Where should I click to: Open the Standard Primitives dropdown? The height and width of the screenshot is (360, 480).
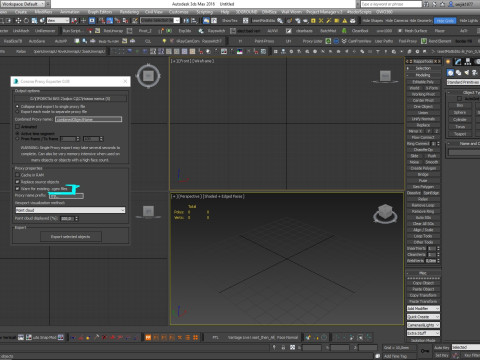pos(463,82)
